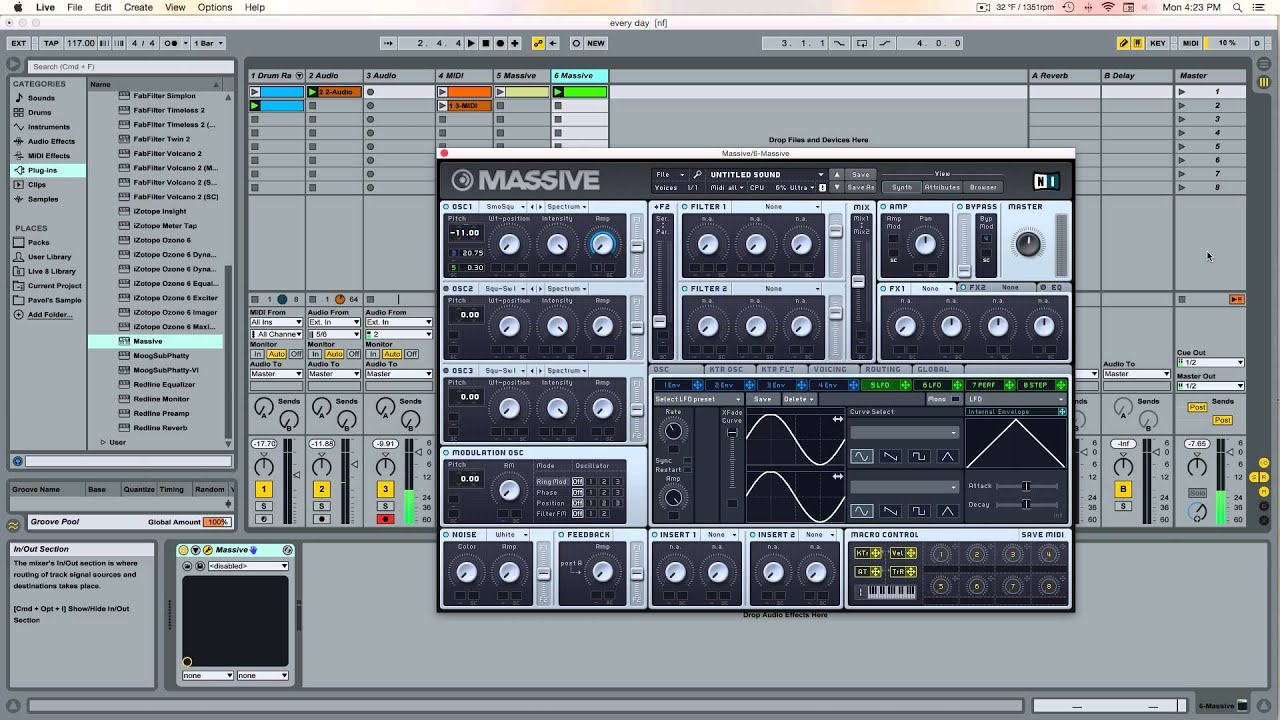
Task: Select Sounds category in browser
Action: click(41, 98)
